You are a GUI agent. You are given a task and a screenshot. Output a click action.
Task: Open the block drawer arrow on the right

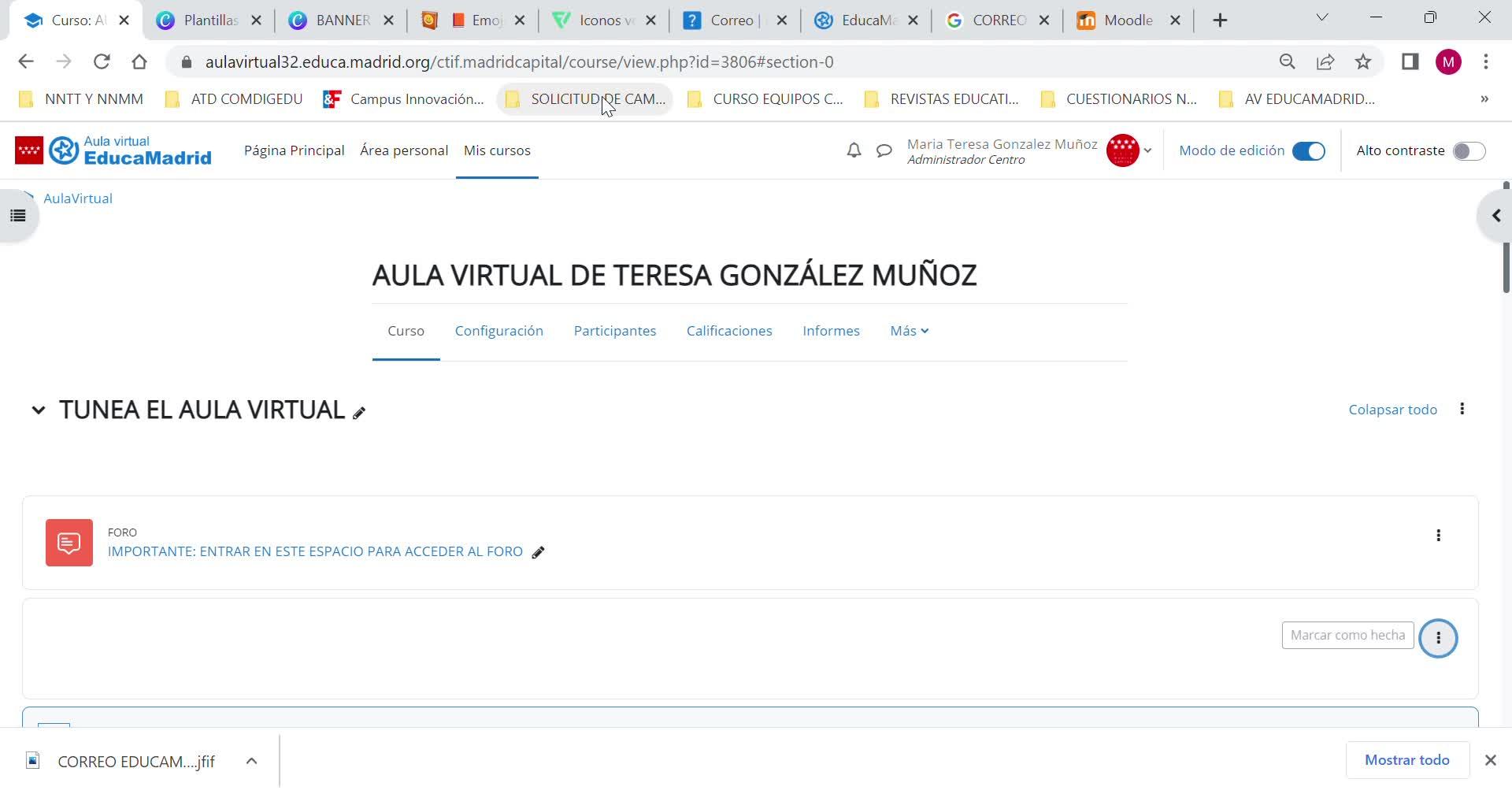pyautogui.click(x=1495, y=216)
